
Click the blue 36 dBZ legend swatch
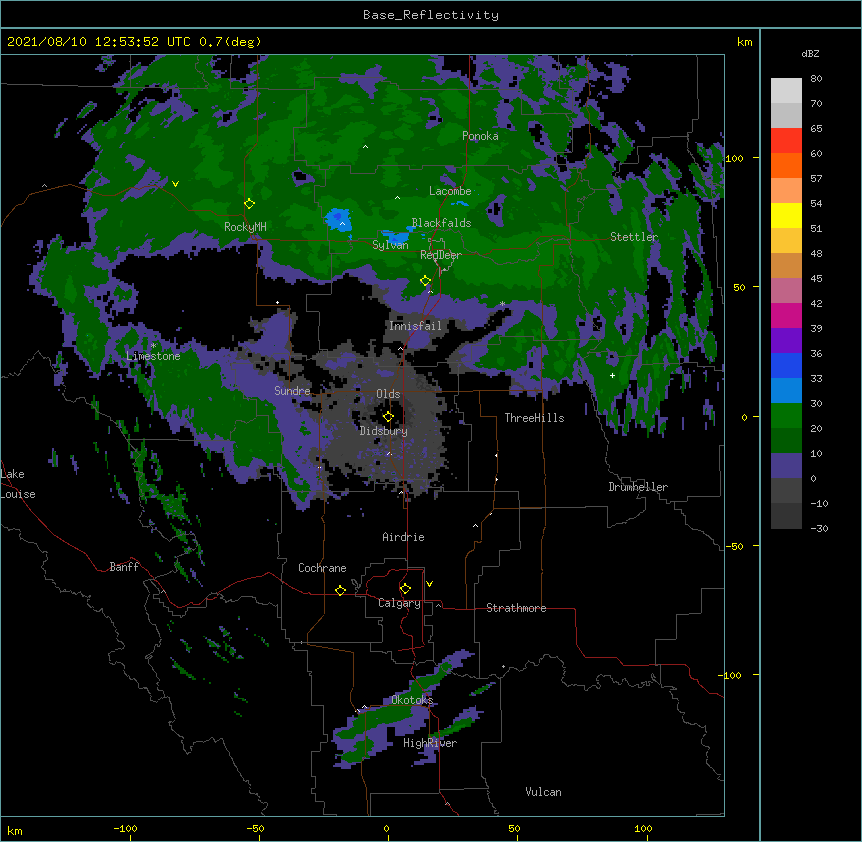[786, 365]
